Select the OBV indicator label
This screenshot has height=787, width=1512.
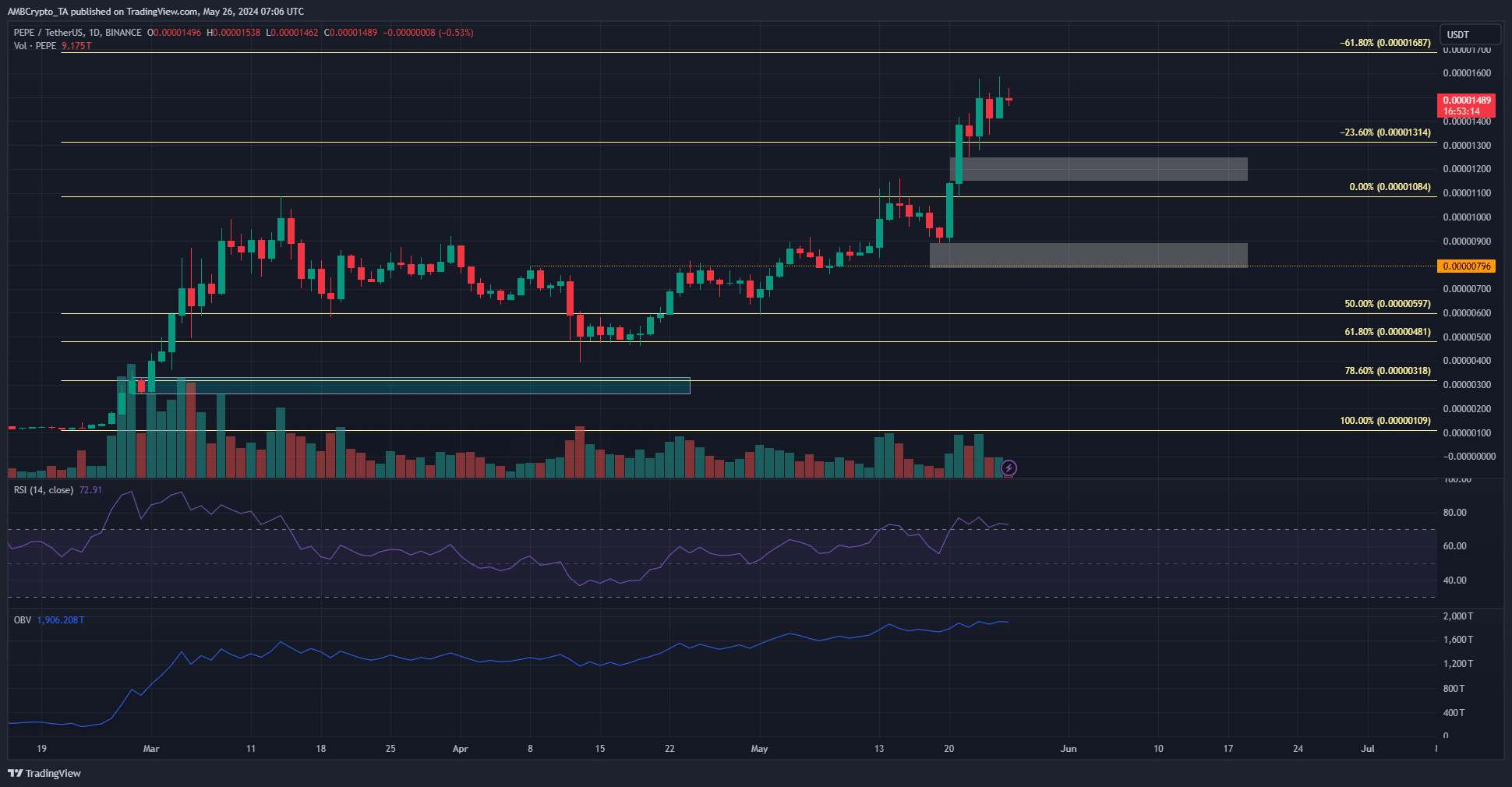tap(23, 620)
